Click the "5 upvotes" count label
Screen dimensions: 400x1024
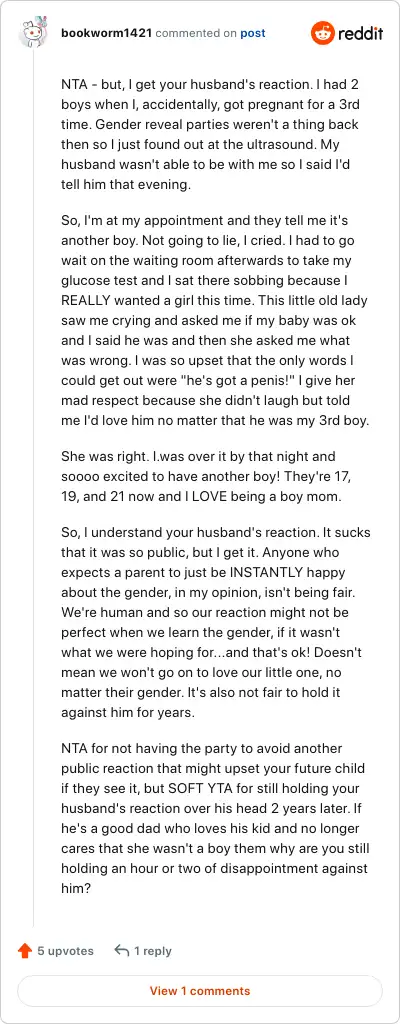tap(65, 951)
